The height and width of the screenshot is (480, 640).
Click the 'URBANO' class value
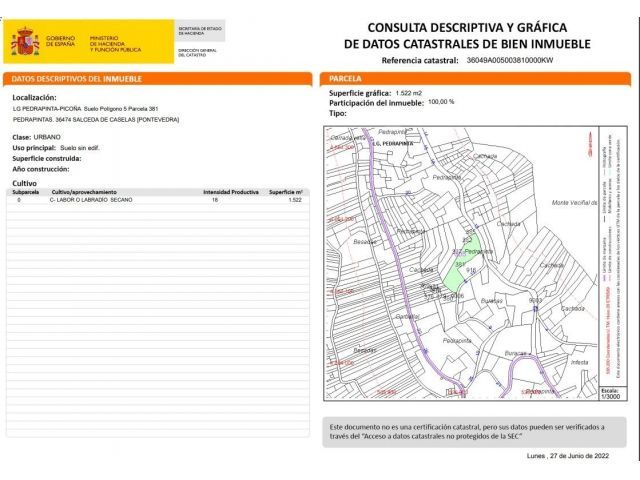point(47,137)
